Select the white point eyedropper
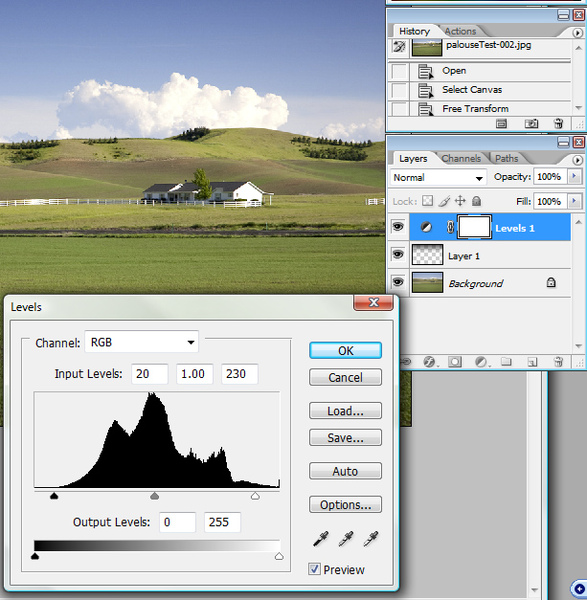This screenshot has height=600, width=587. 371,538
